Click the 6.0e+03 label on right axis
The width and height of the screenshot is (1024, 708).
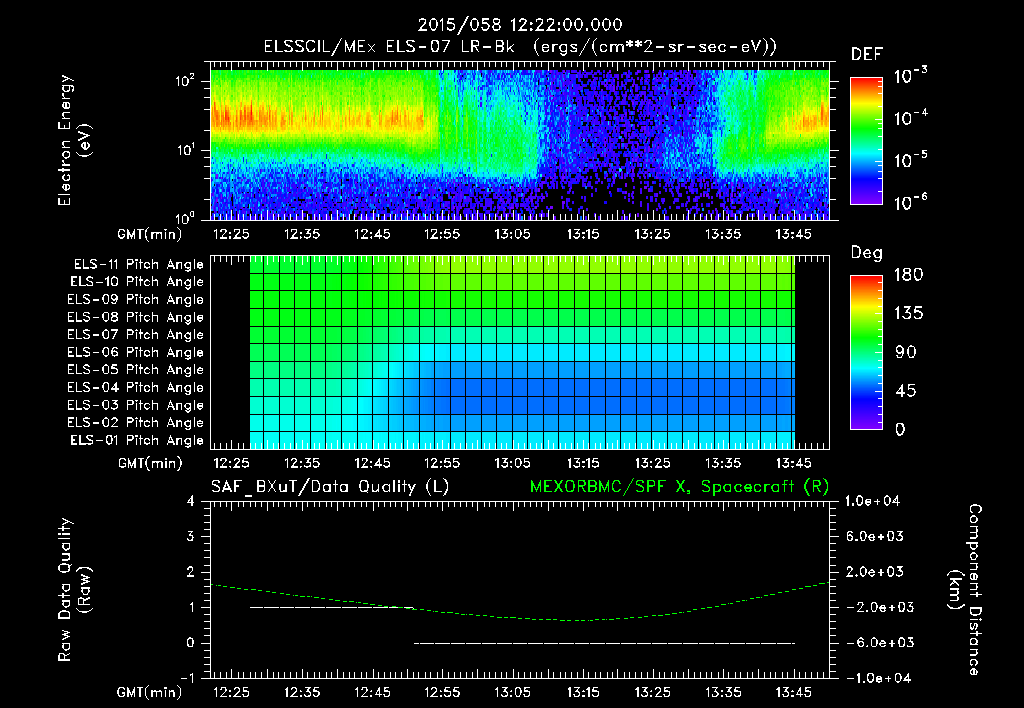pos(876,536)
